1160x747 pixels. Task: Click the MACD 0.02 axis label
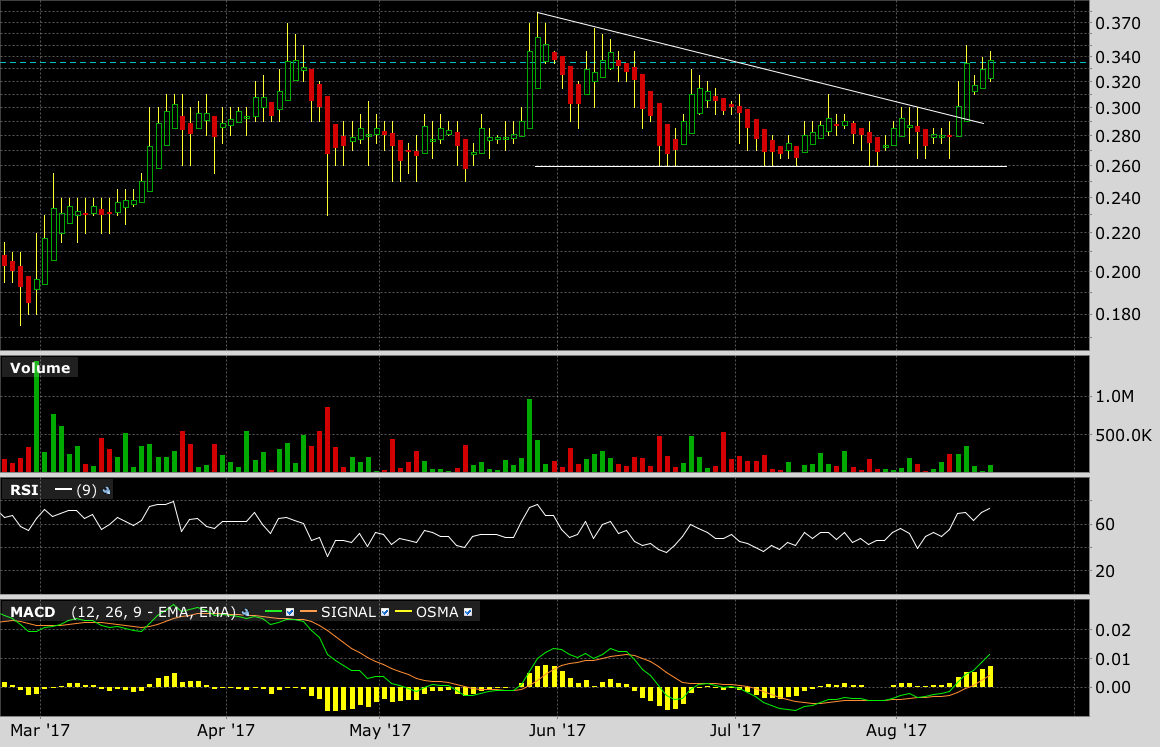click(x=1113, y=630)
